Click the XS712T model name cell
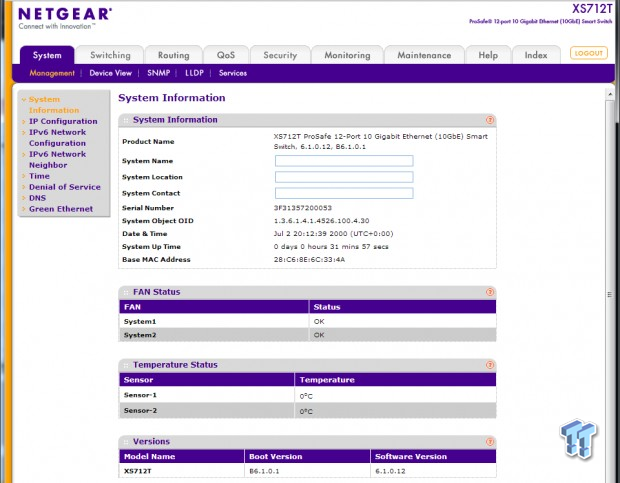 click(182, 471)
